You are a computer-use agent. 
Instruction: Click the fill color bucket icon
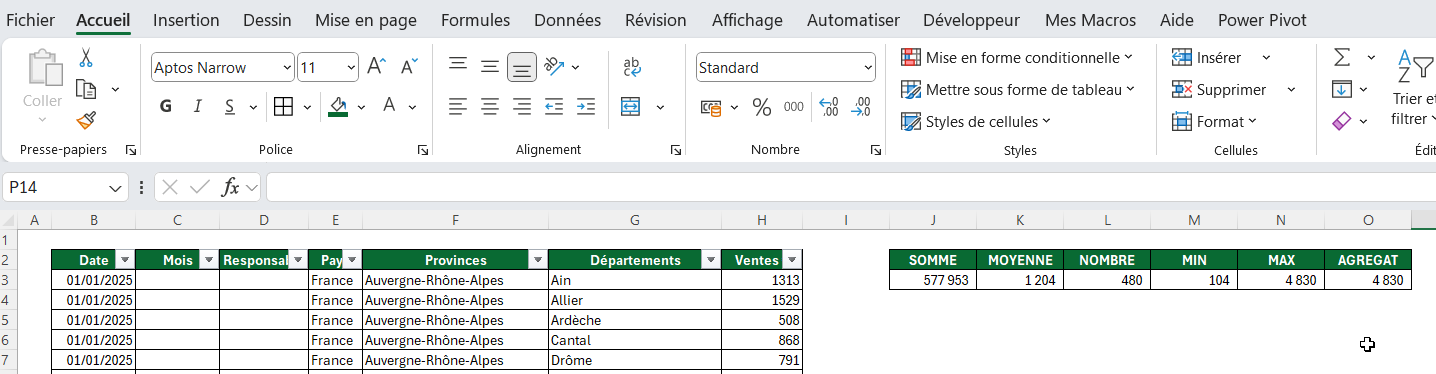(x=338, y=106)
